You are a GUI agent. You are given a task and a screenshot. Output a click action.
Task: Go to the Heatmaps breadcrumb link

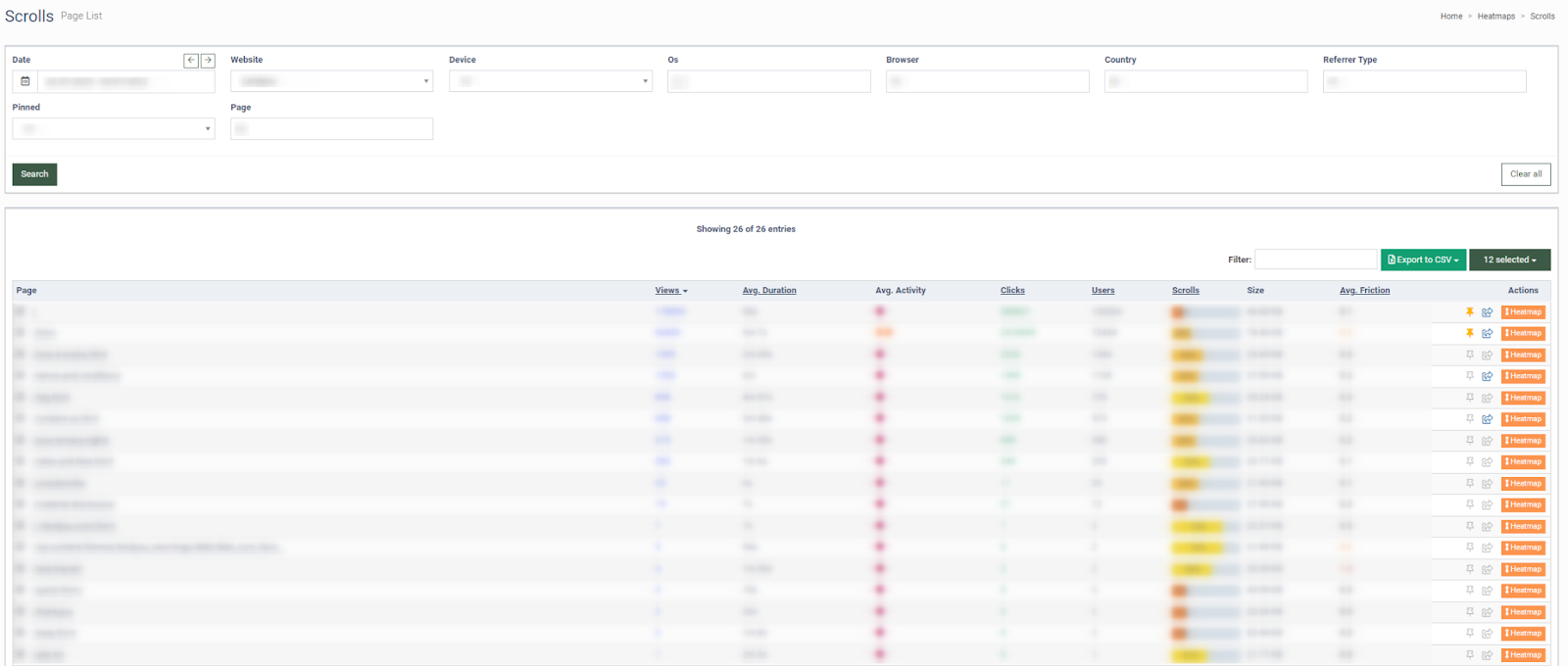click(x=1495, y=17)
